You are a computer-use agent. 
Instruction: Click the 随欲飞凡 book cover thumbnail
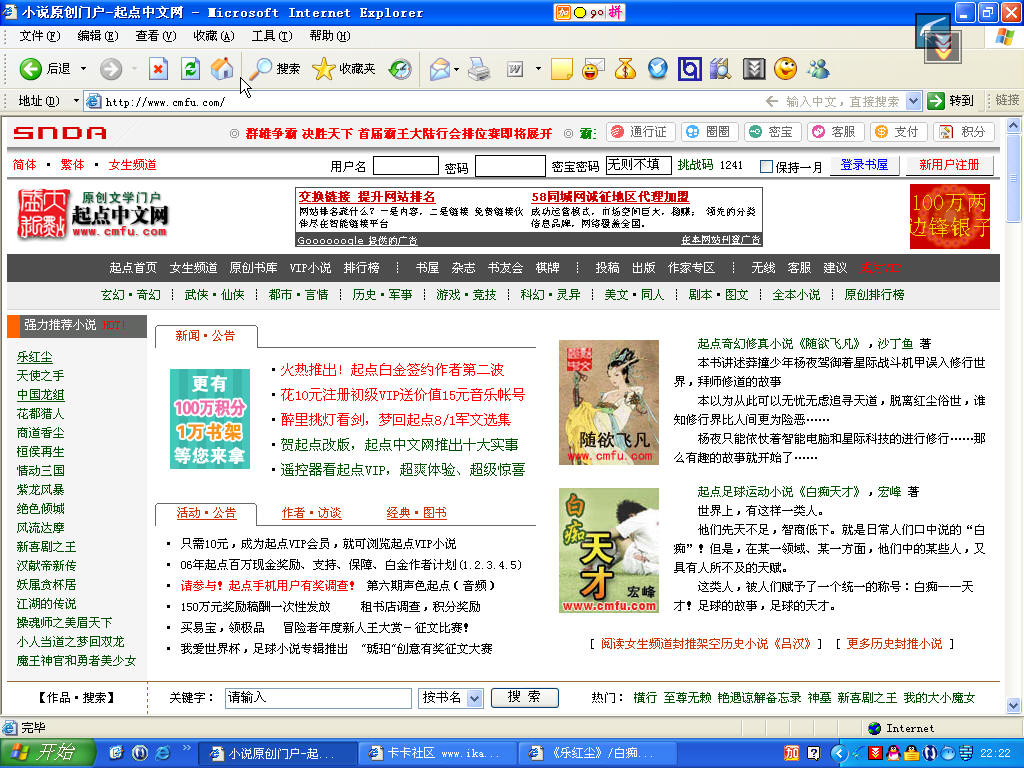(x=609, y=402)
